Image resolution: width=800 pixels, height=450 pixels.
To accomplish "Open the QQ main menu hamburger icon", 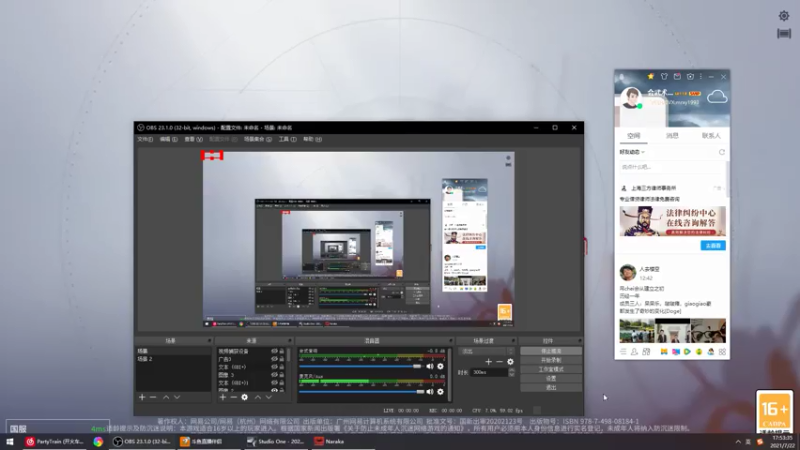I will [623, 352].
